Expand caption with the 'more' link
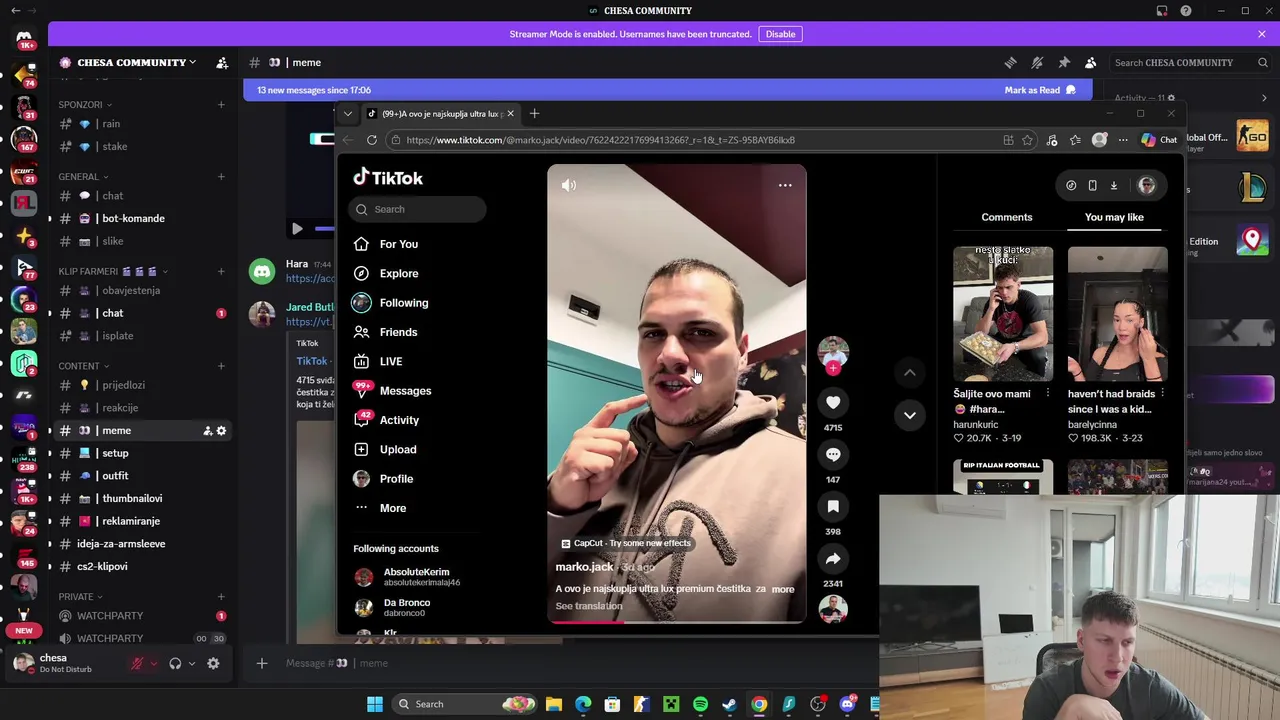 coord(783,589)
